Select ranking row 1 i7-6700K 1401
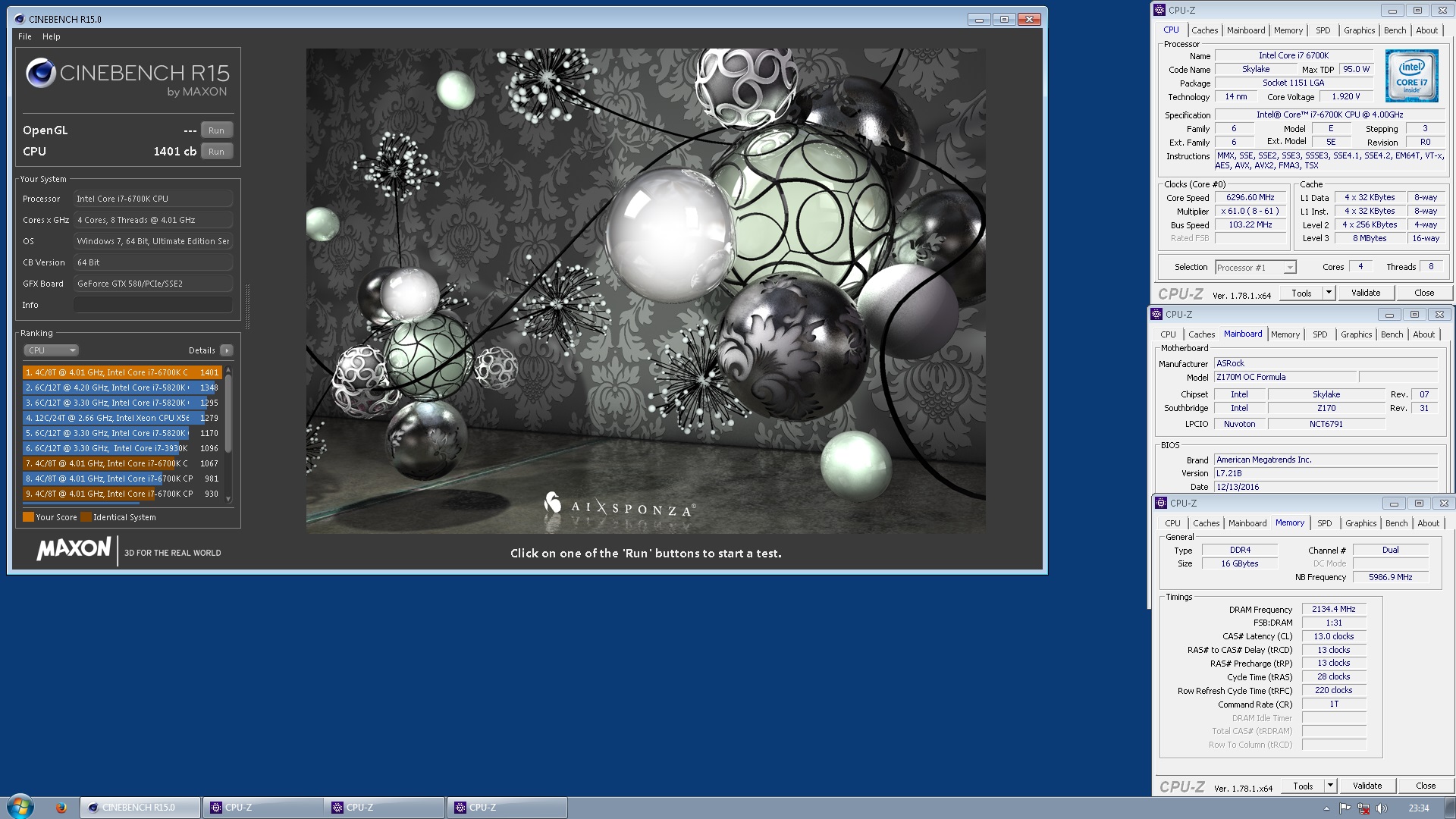The height and width of the screenshot is (819, 1456). [x=122, y=372]
